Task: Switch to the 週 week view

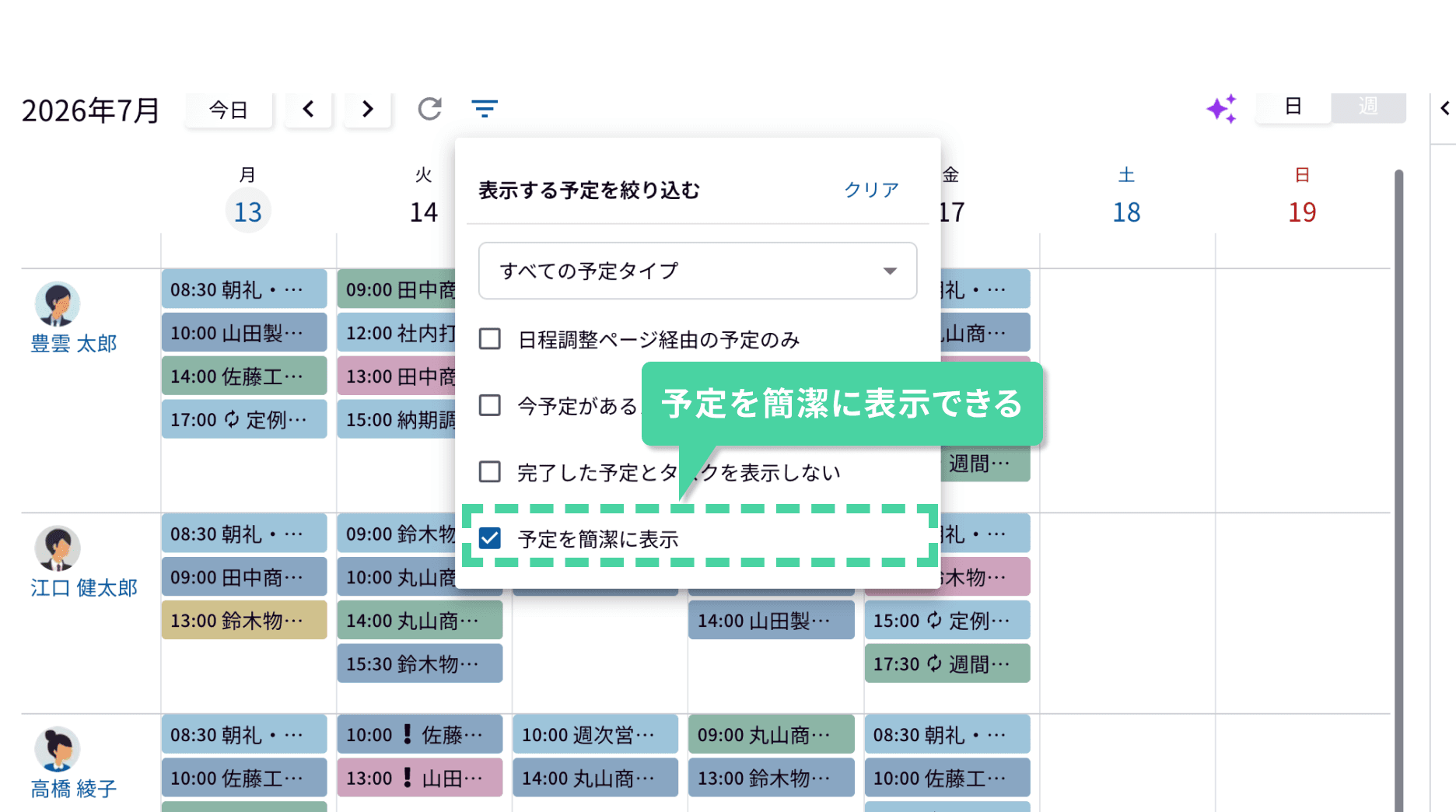Action: [1368, 107]
